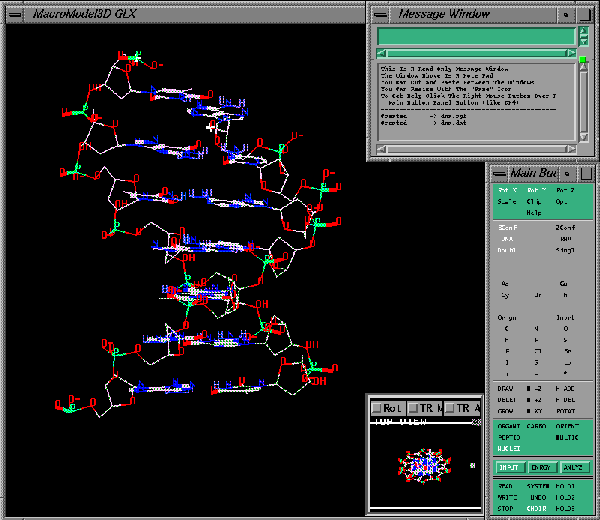Click the DNA molecule in 3D view
600x520 pixels.
(x=199, y=233)
